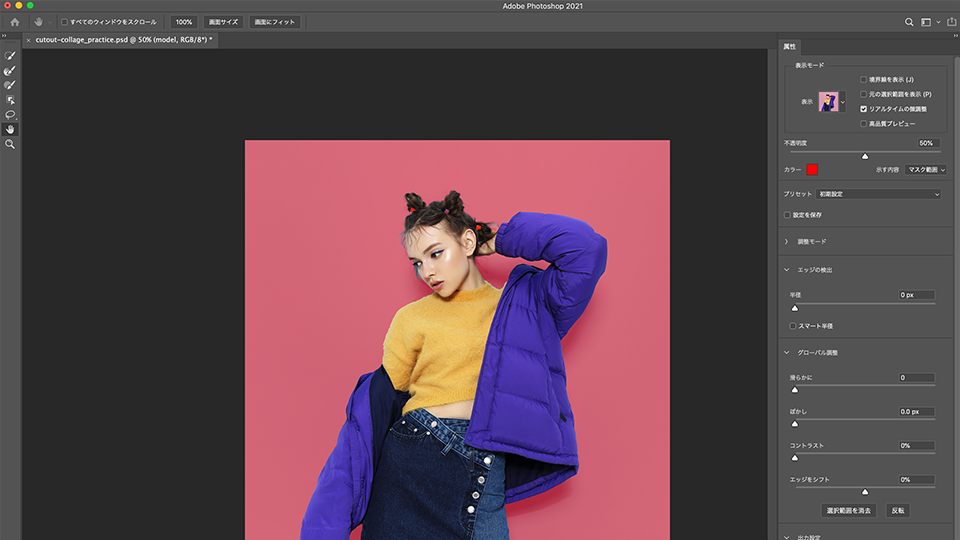Select the Quick Selection tool
The image size is (960, 540).
coord(10,56)
